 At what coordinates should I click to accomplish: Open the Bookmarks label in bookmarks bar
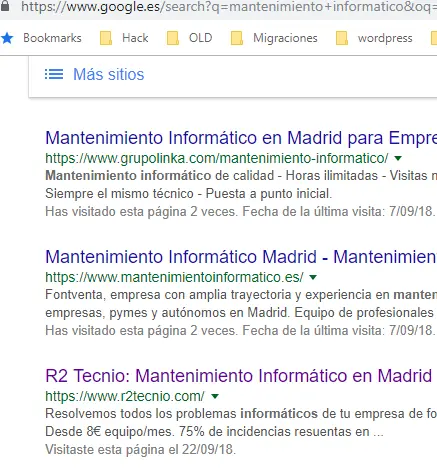click(x=52, y=38)
